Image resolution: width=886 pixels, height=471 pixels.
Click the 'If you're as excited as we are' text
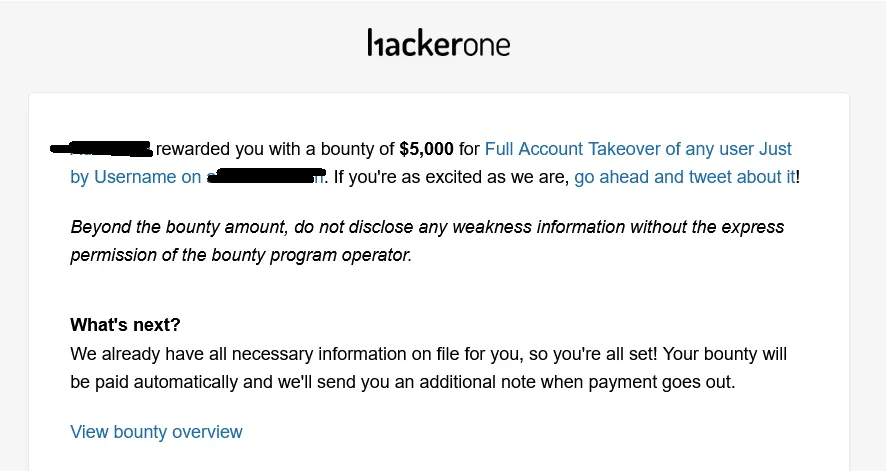[450, 177]
